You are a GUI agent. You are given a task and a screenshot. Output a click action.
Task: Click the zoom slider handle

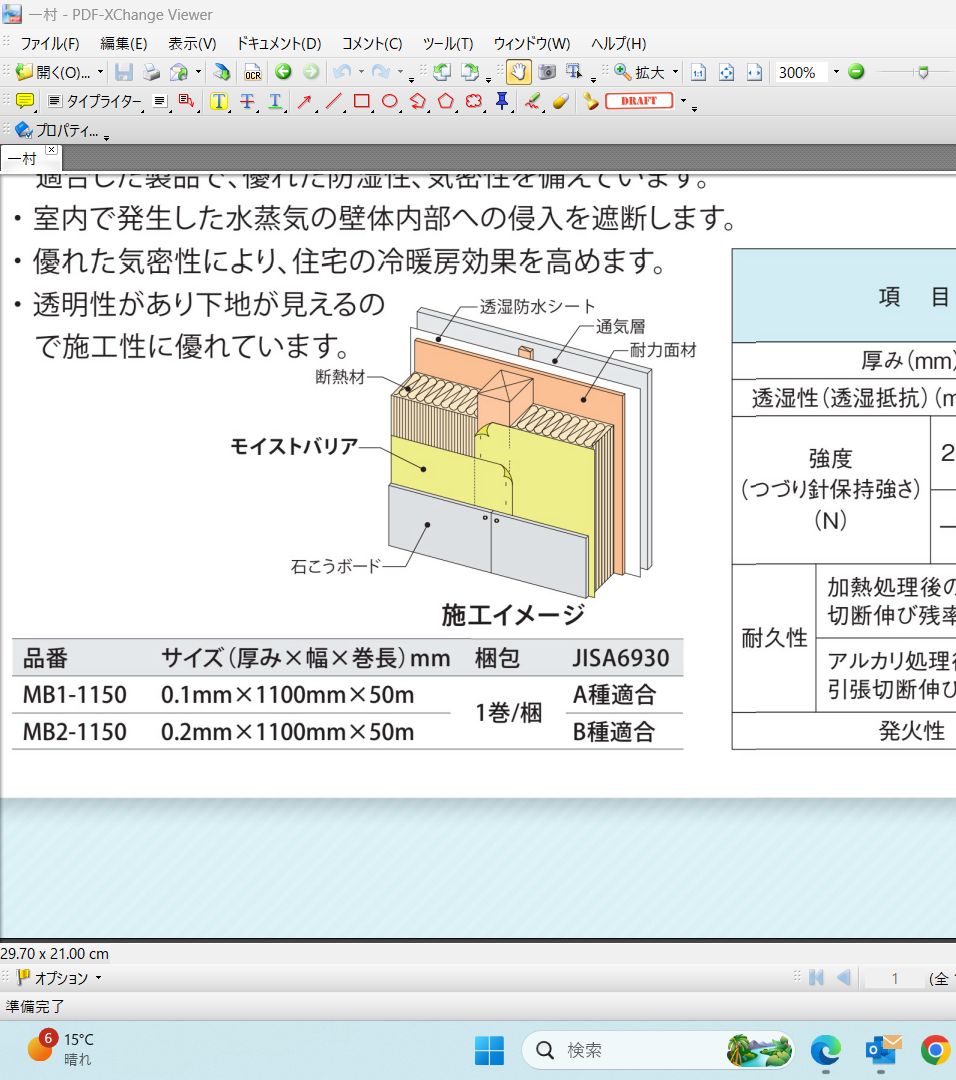[922, 72]
